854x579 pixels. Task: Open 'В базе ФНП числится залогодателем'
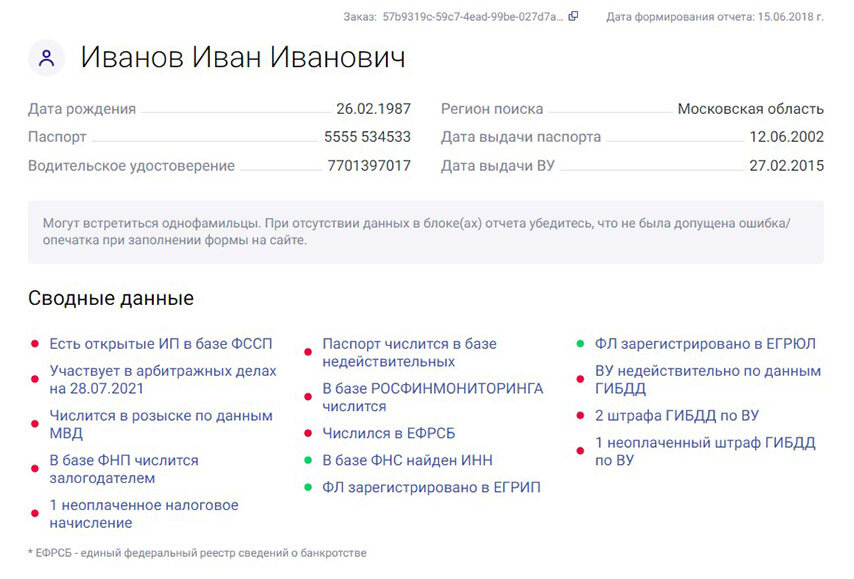[x=124, y=469]
